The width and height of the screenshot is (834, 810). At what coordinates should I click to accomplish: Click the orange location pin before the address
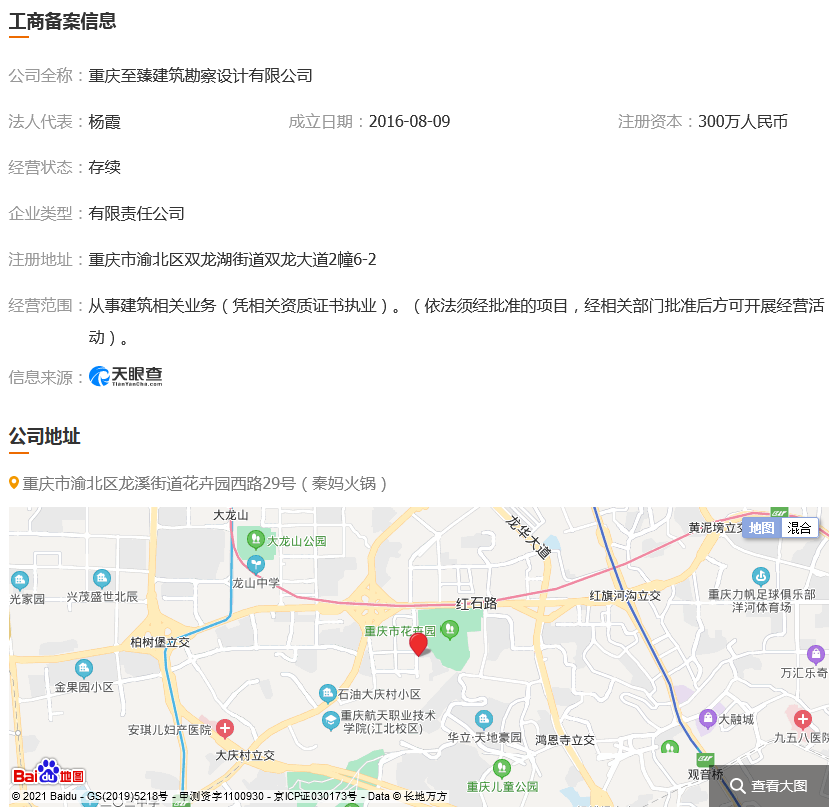coord(14,483)
